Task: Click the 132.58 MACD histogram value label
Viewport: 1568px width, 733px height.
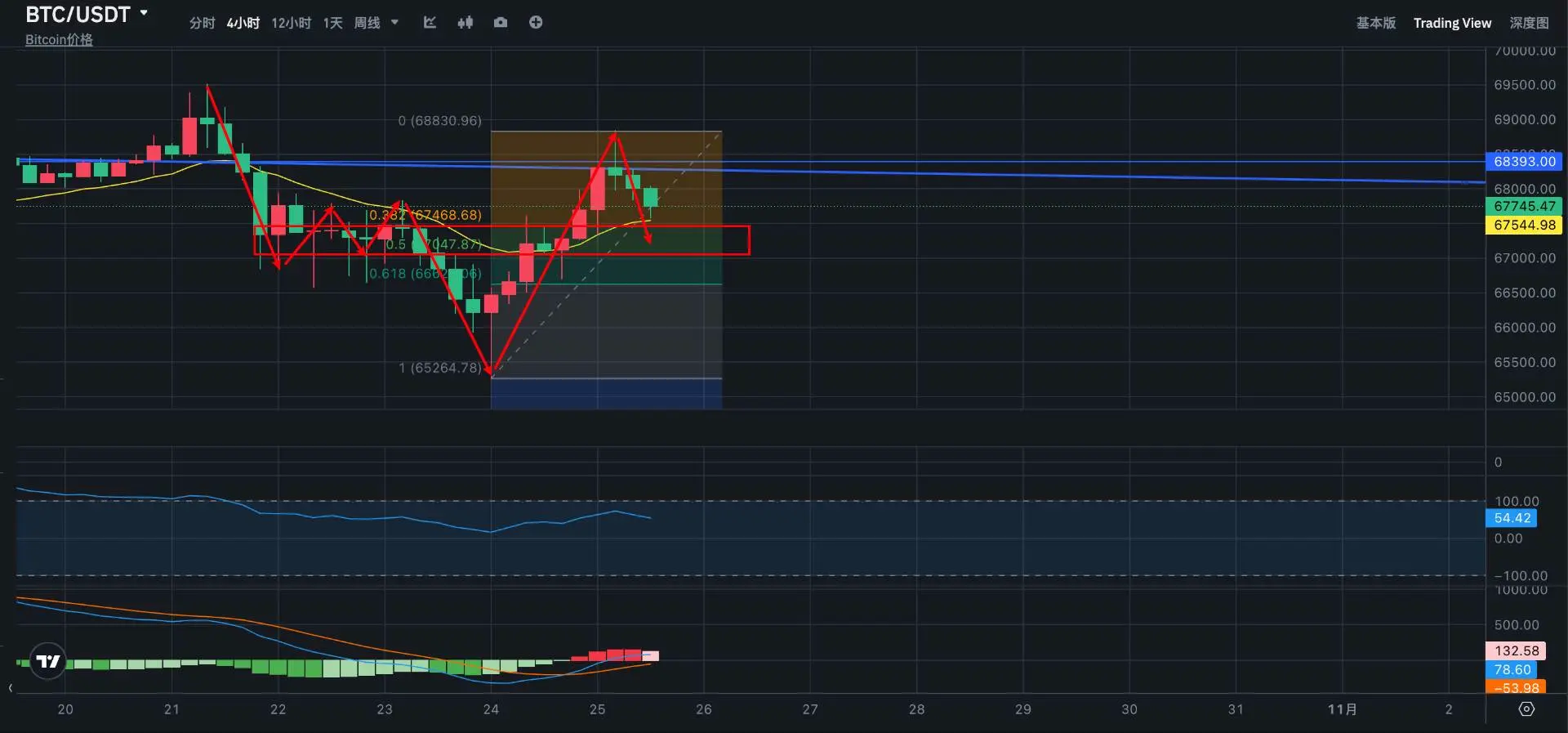Action: (1516, 650)
